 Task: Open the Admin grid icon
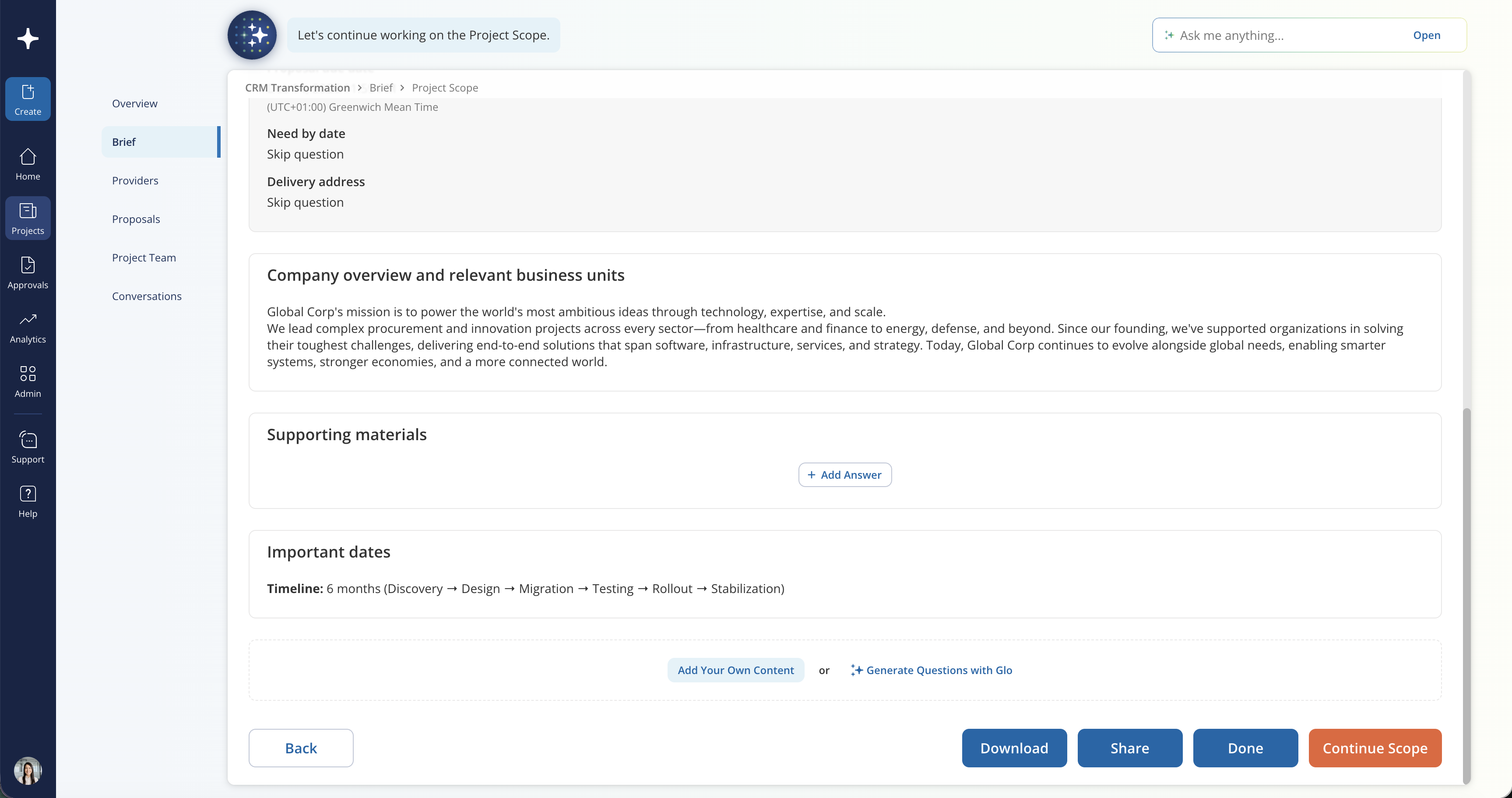[x=28, y=381]
